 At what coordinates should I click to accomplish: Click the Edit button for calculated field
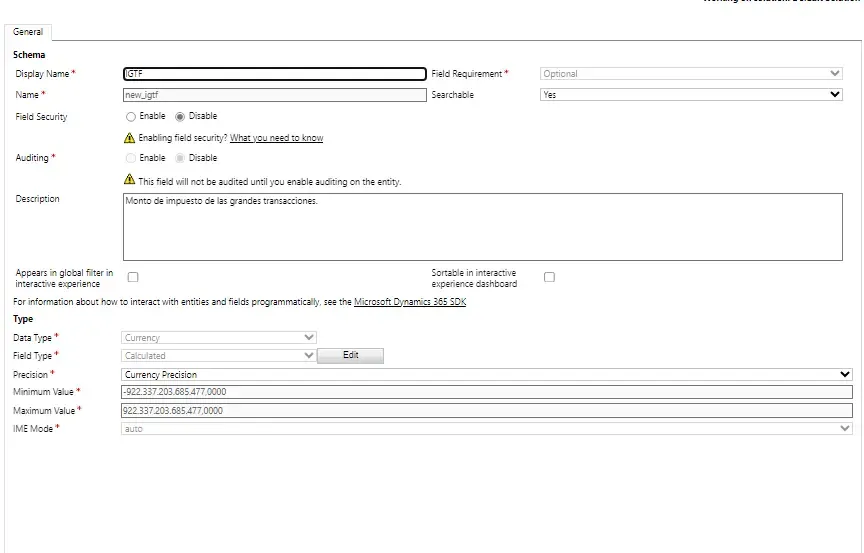[350, 355]
